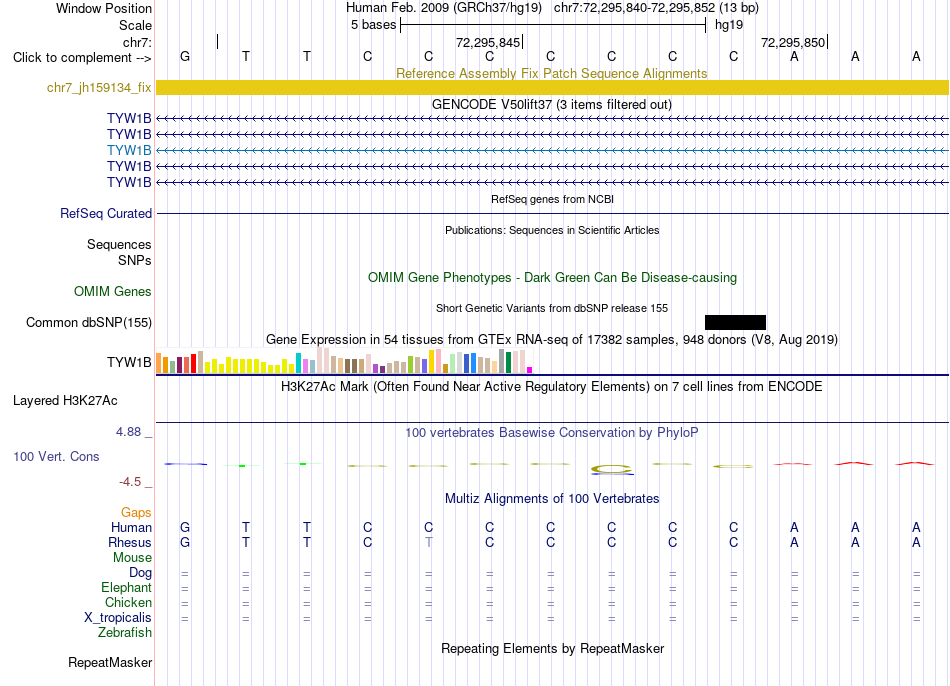Click the dark green bar in GTEx chart
This screenshot has width=950, height=686.
point(508,362)
